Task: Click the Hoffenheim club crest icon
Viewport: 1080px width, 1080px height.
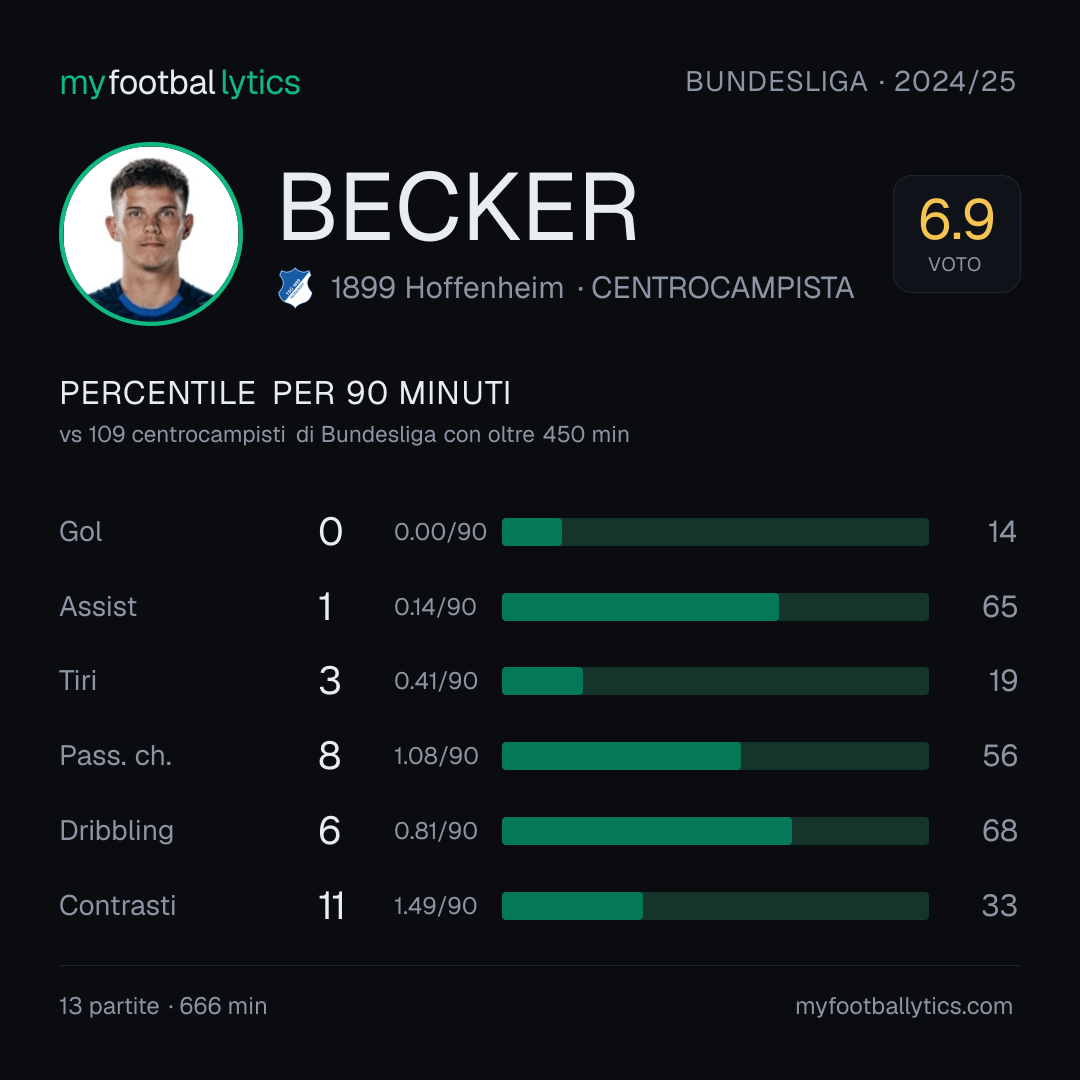Action: pyautogui.click(x=295, y=287)
